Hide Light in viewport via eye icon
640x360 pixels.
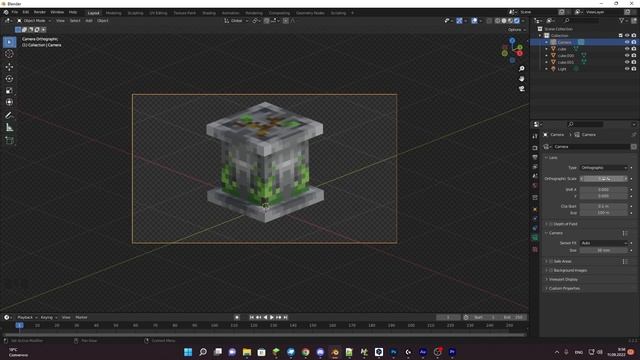pos(627,69)
